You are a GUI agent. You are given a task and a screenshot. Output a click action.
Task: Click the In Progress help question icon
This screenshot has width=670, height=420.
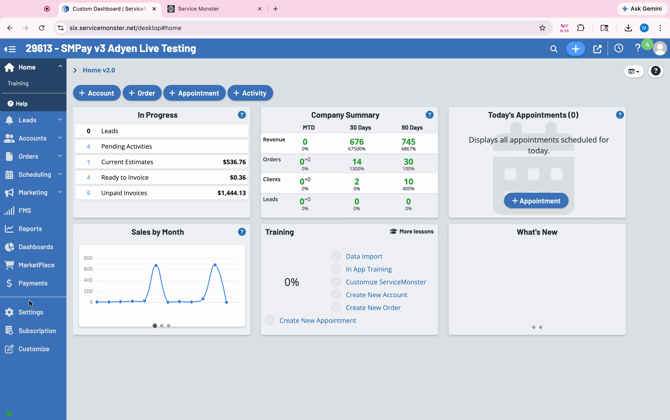[x=242, y=115]
